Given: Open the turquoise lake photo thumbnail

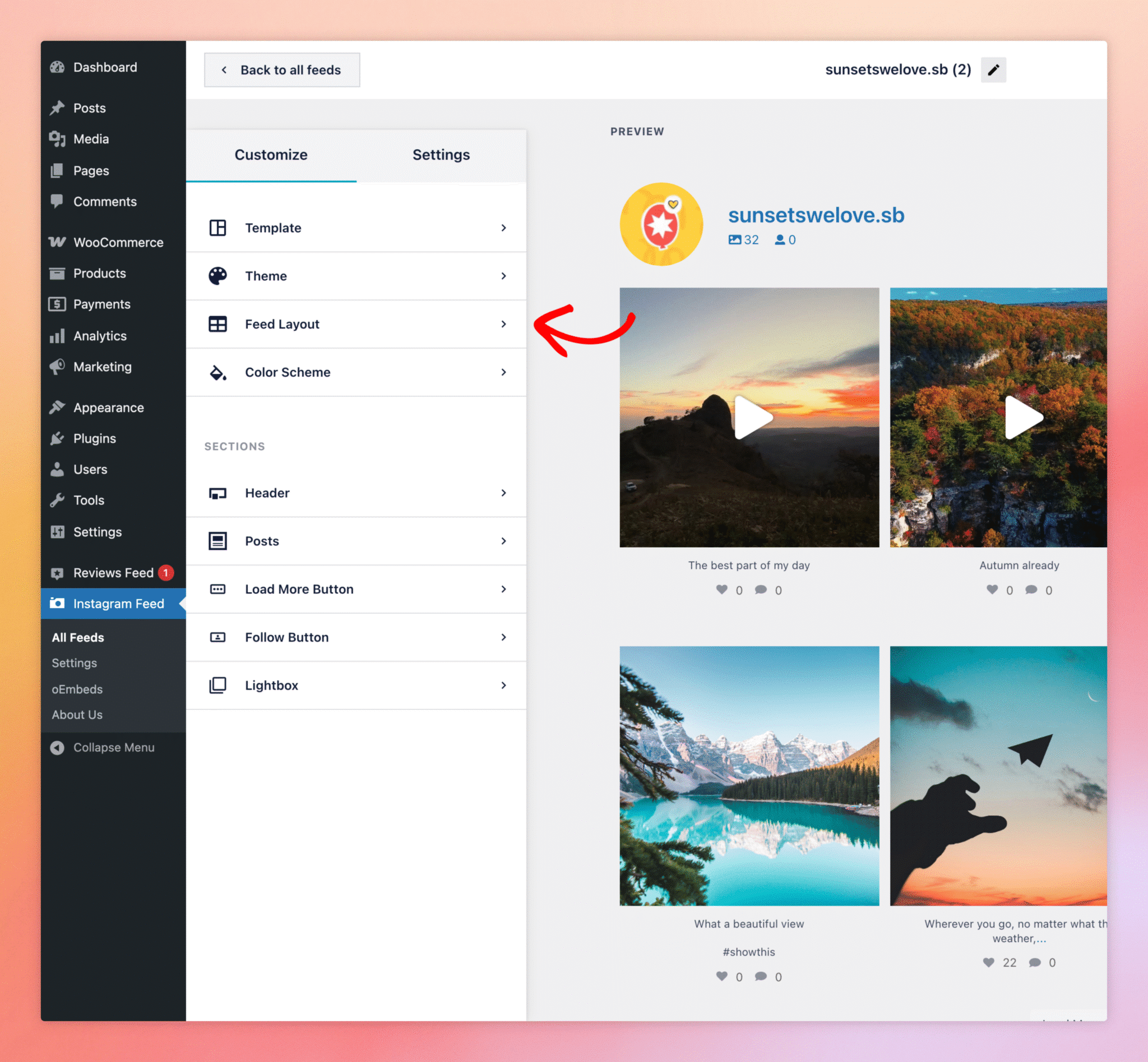Looking at the screenshot, I should click(749, 776).
